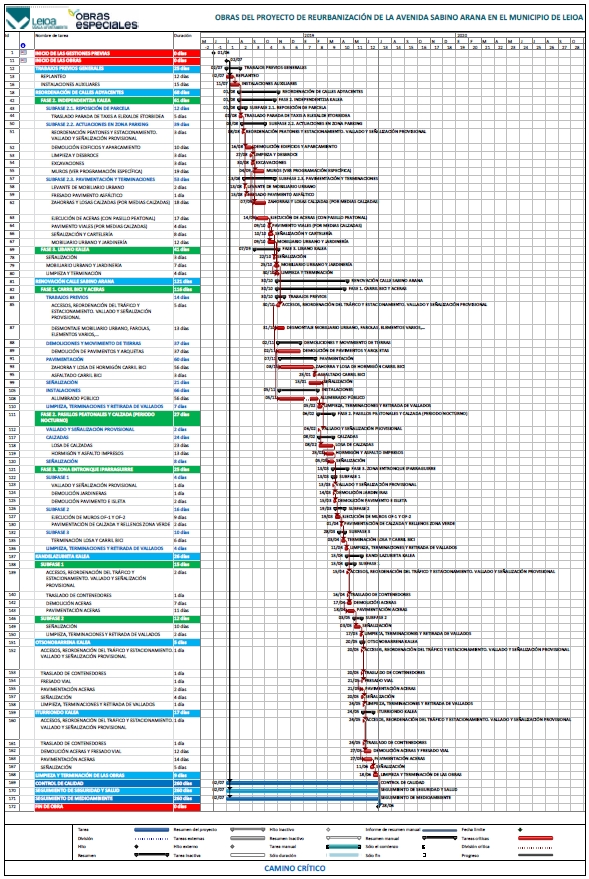Click the Progreso line sample in legend
Screen dimensions: 589x879
[536, 855]
